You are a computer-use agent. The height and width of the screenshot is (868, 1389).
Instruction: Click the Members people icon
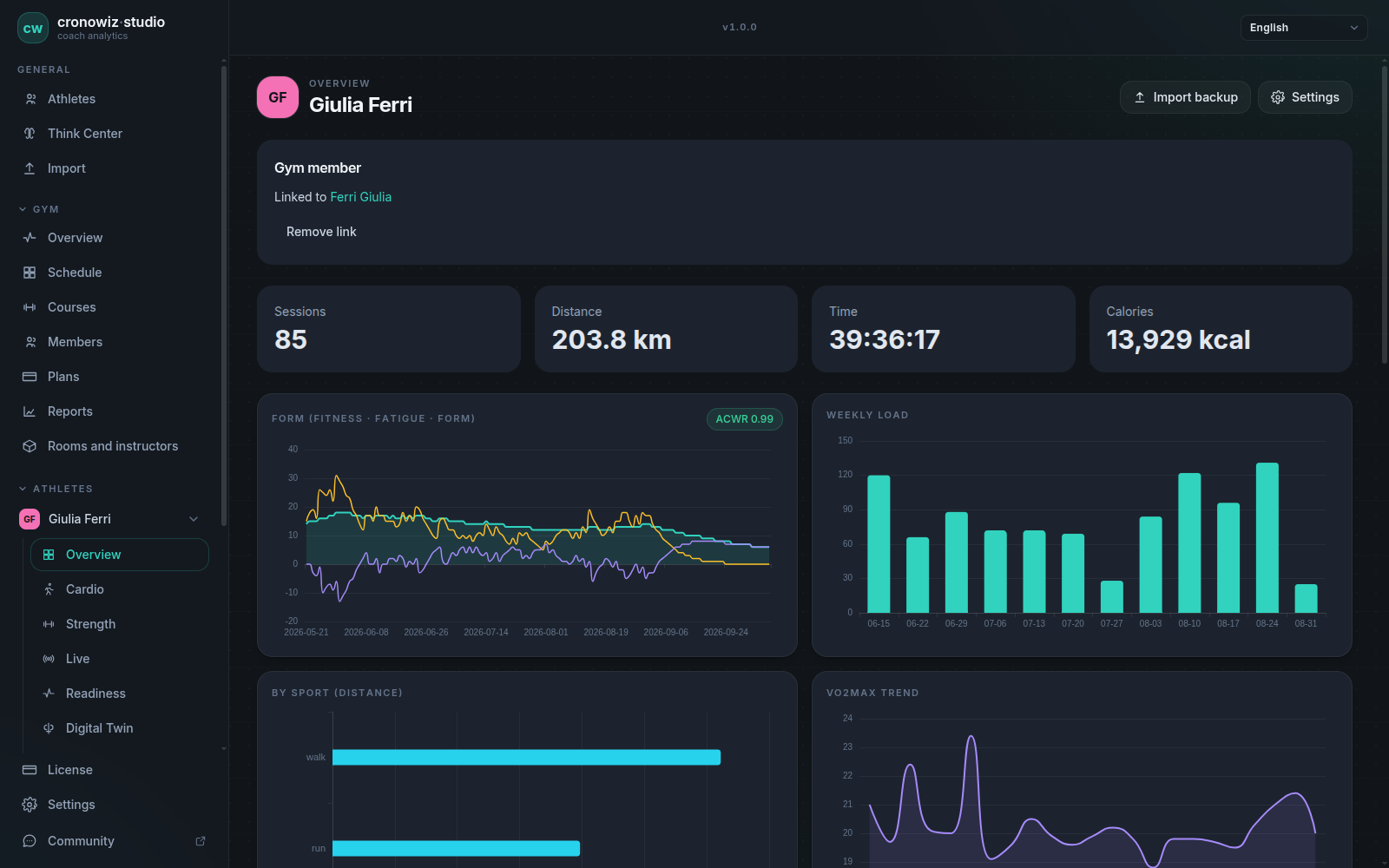(x=30, y=342)
